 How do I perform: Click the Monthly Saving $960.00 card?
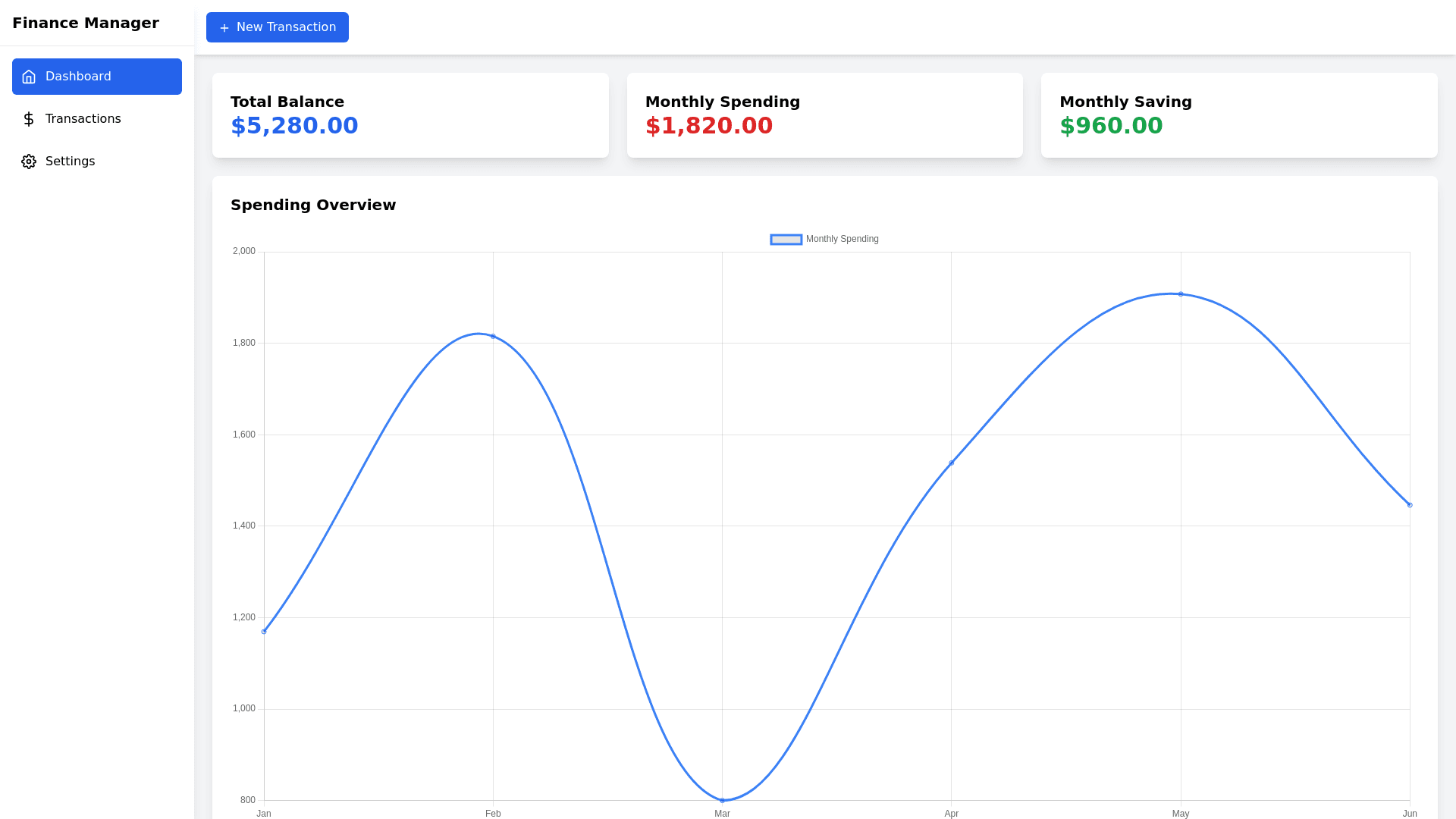pyautogui.click(x=1239, y=115)
